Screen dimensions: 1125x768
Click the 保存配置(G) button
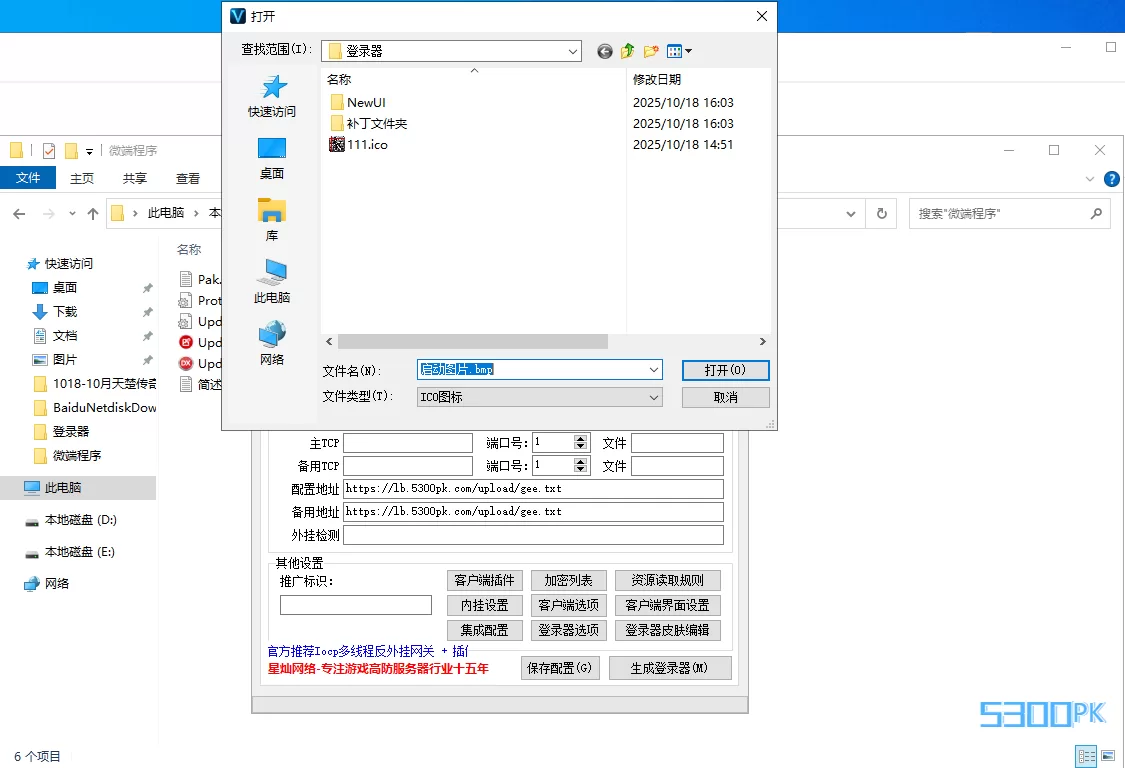tap(560, 668)
